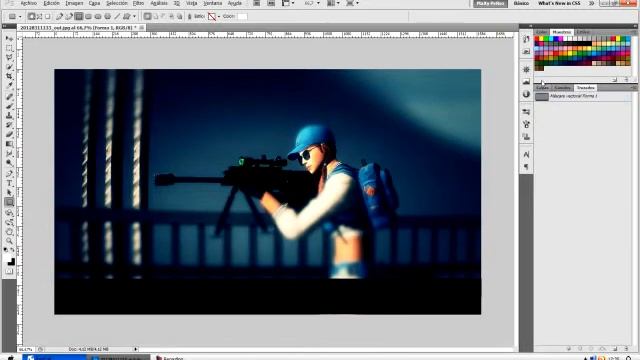Open the Ventana menu

(213, 3)
